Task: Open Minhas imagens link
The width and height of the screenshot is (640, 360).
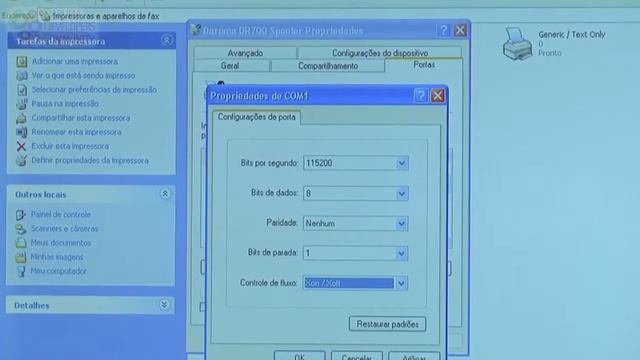Action: pos(57,257)
